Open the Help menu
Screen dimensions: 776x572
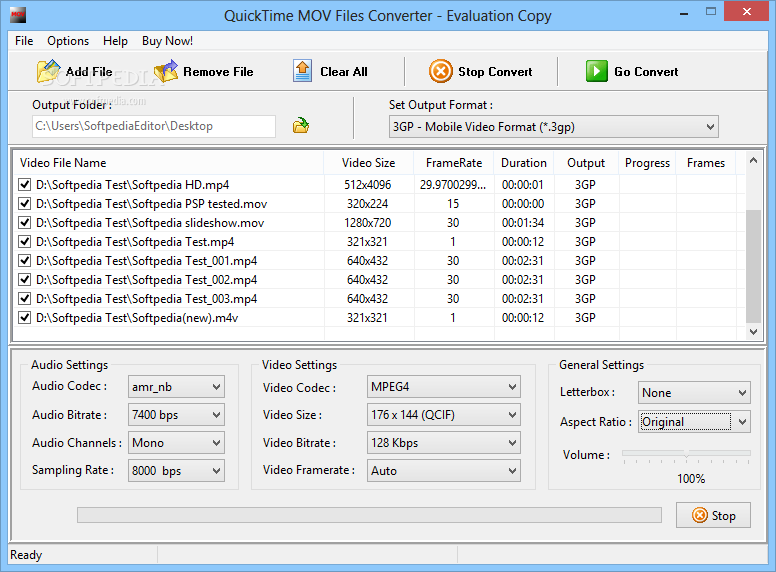click(x=115, y=41)
